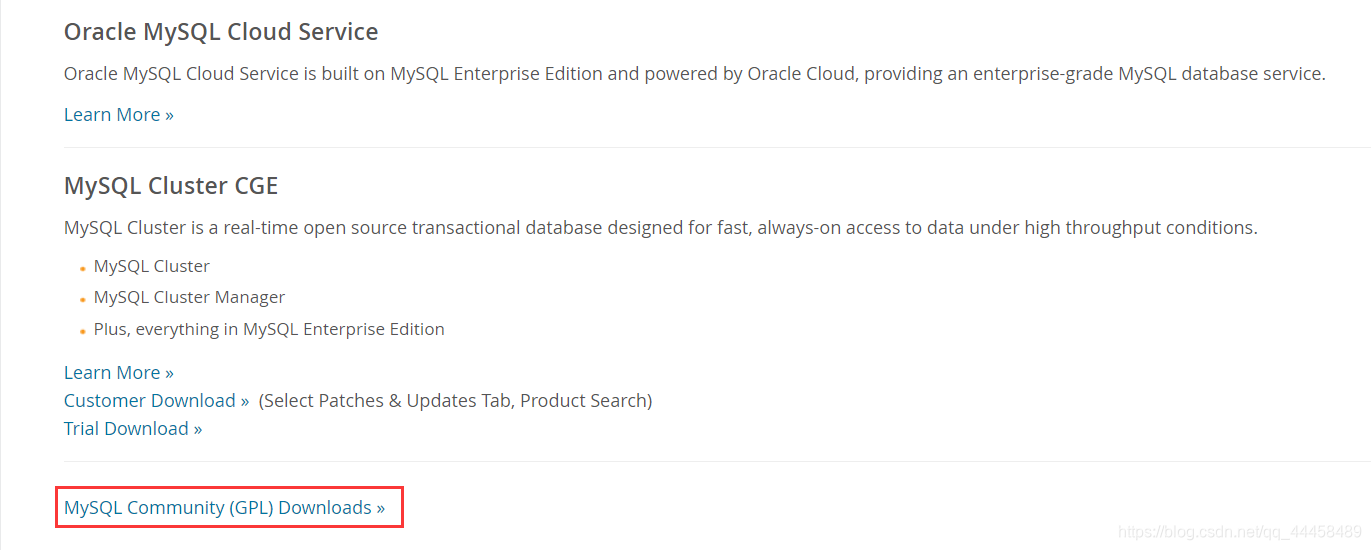Click the Oracle MySQL Cloud Service heading

pos(221,32)
